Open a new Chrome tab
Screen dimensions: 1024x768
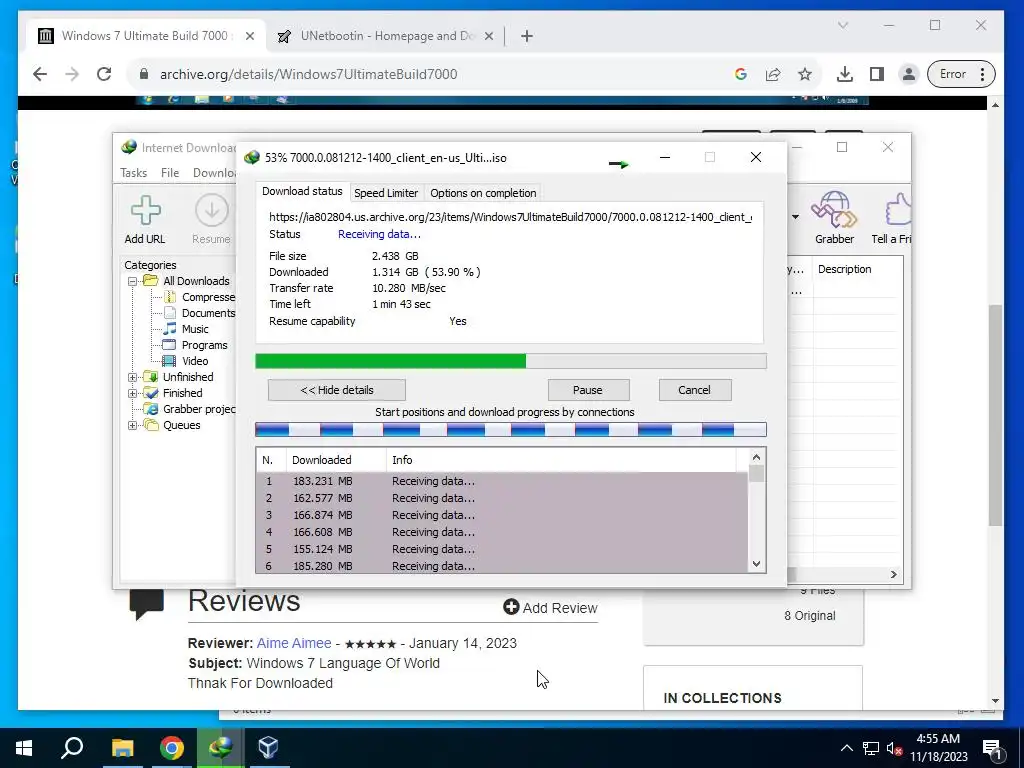pos(527,36)
